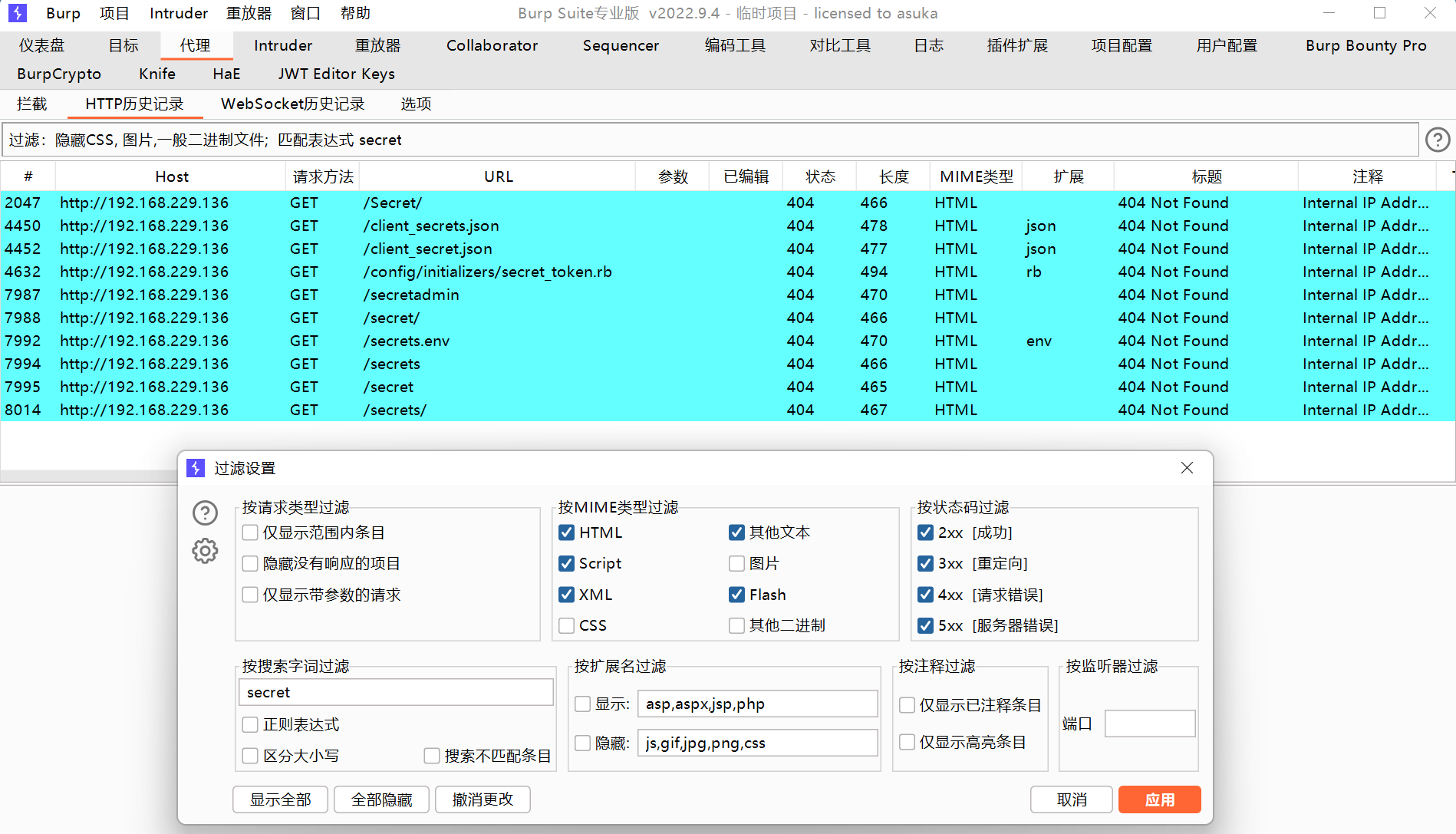Uncheck the 4xx request error checkbox

926,595
